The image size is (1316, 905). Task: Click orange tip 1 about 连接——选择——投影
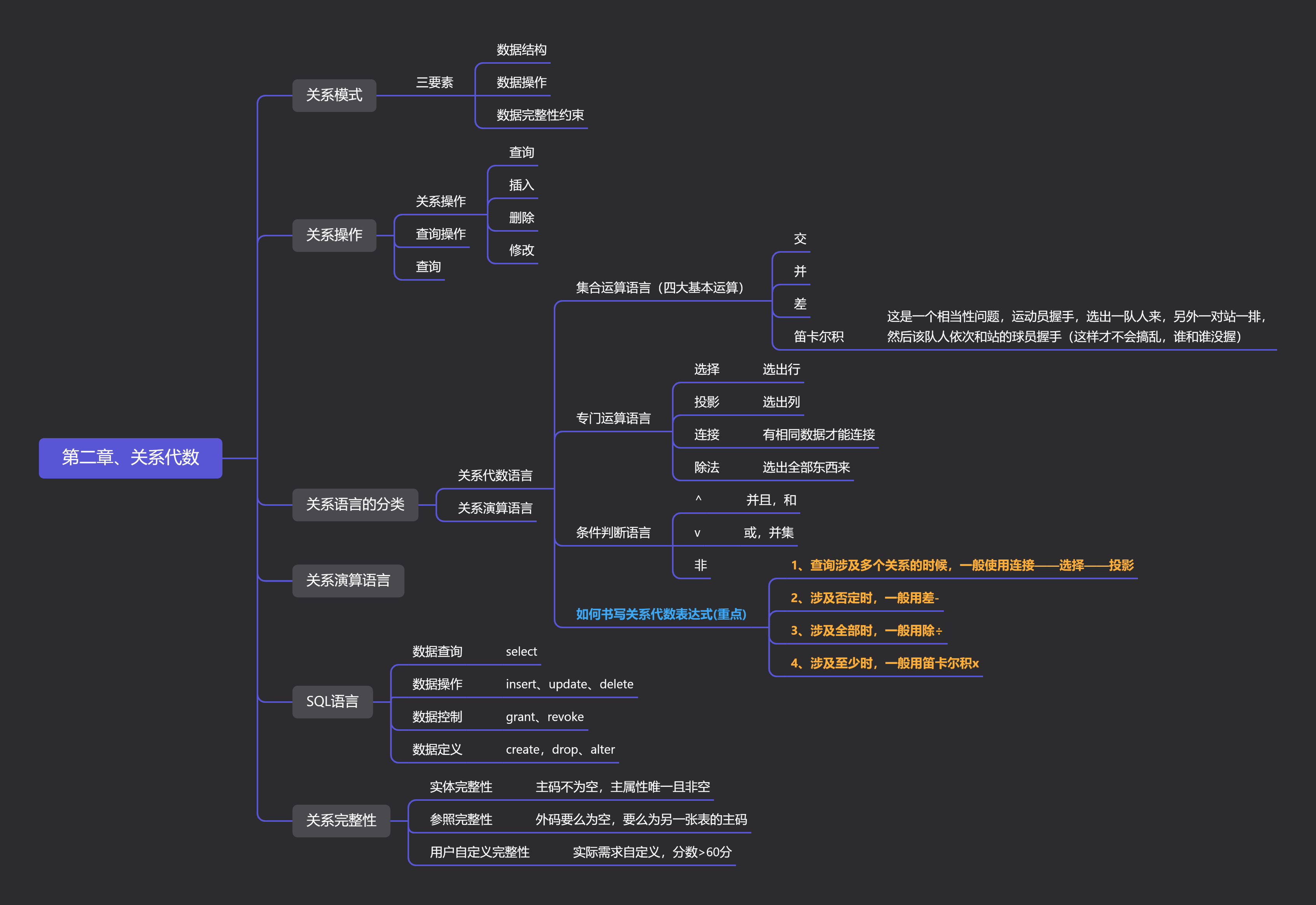pyautogui.click(x=962, y=565)
